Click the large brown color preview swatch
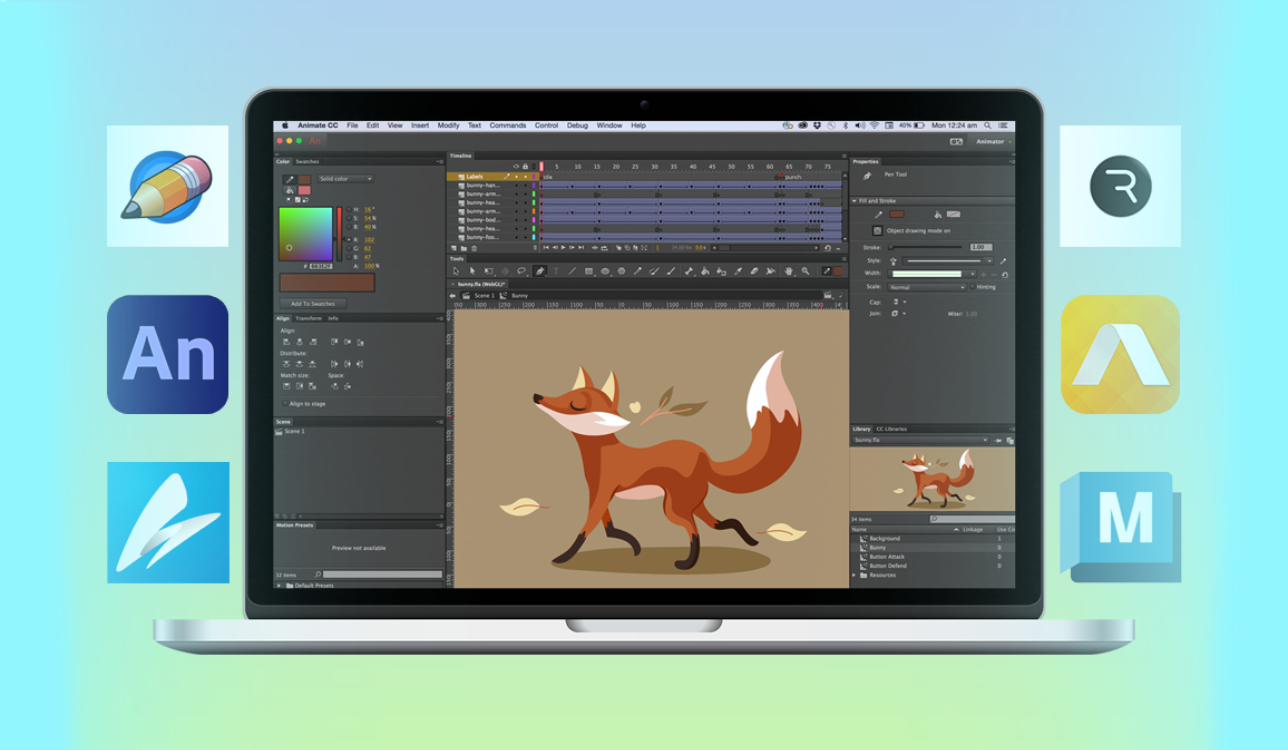The height and width of the screenshot is (750, 1288). 327,283
